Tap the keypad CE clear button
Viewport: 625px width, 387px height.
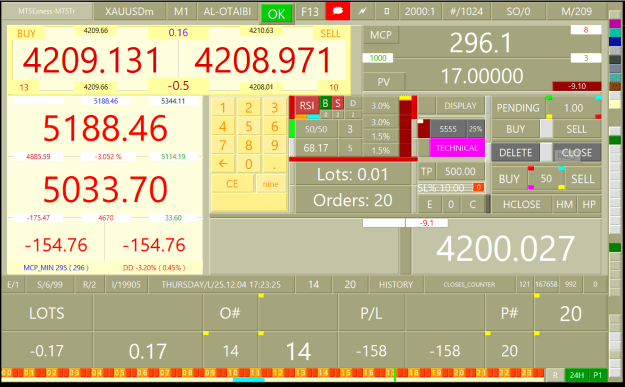pos(232,184)
